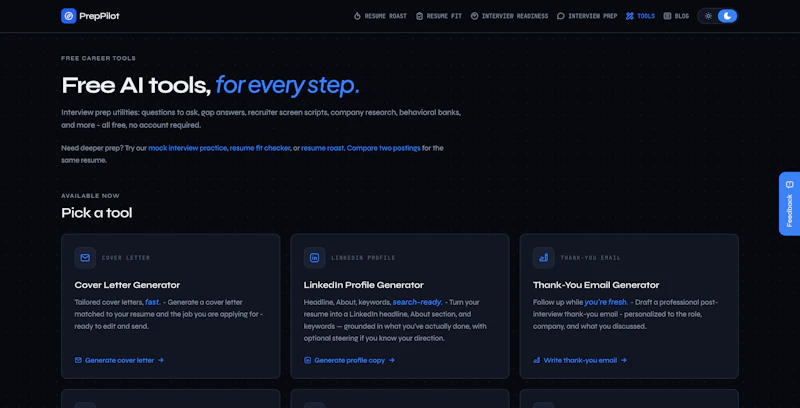Go to Interview Readiness page
The height and width of the screenshot is (408, 800).
coord(509,16)
